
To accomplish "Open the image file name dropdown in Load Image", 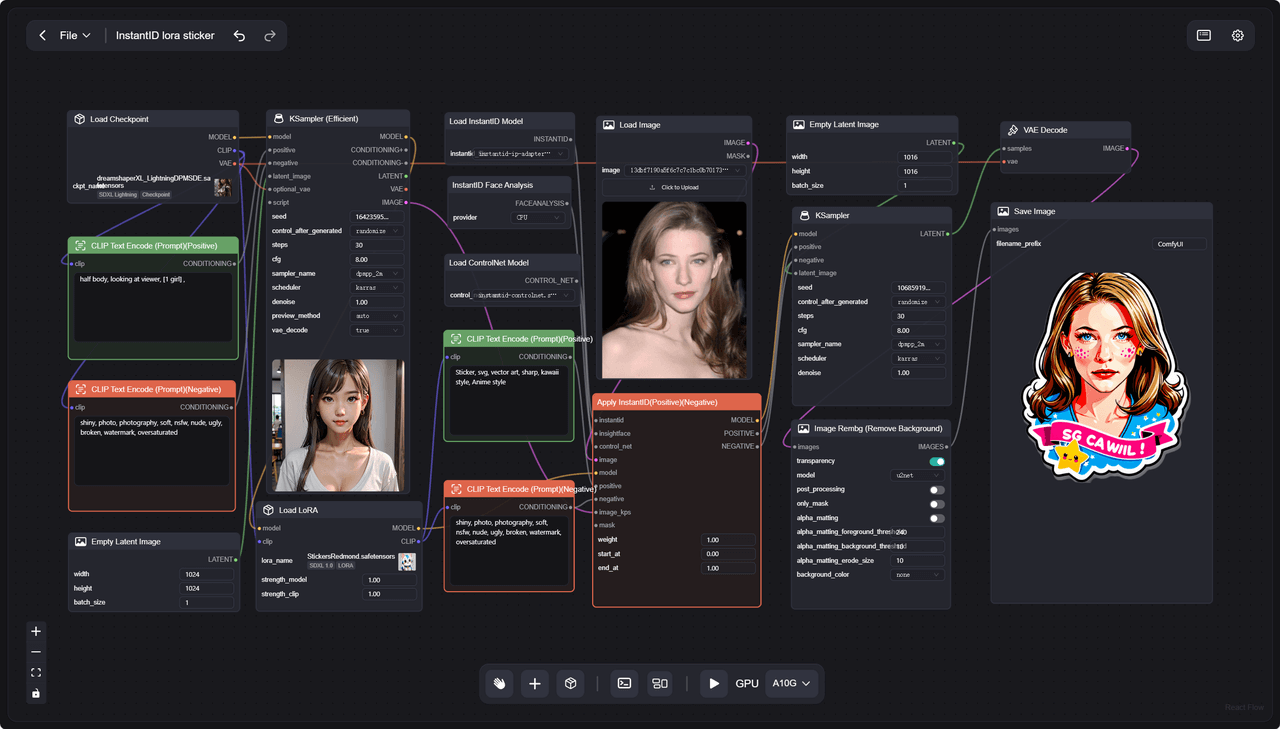I will [685, 170].
